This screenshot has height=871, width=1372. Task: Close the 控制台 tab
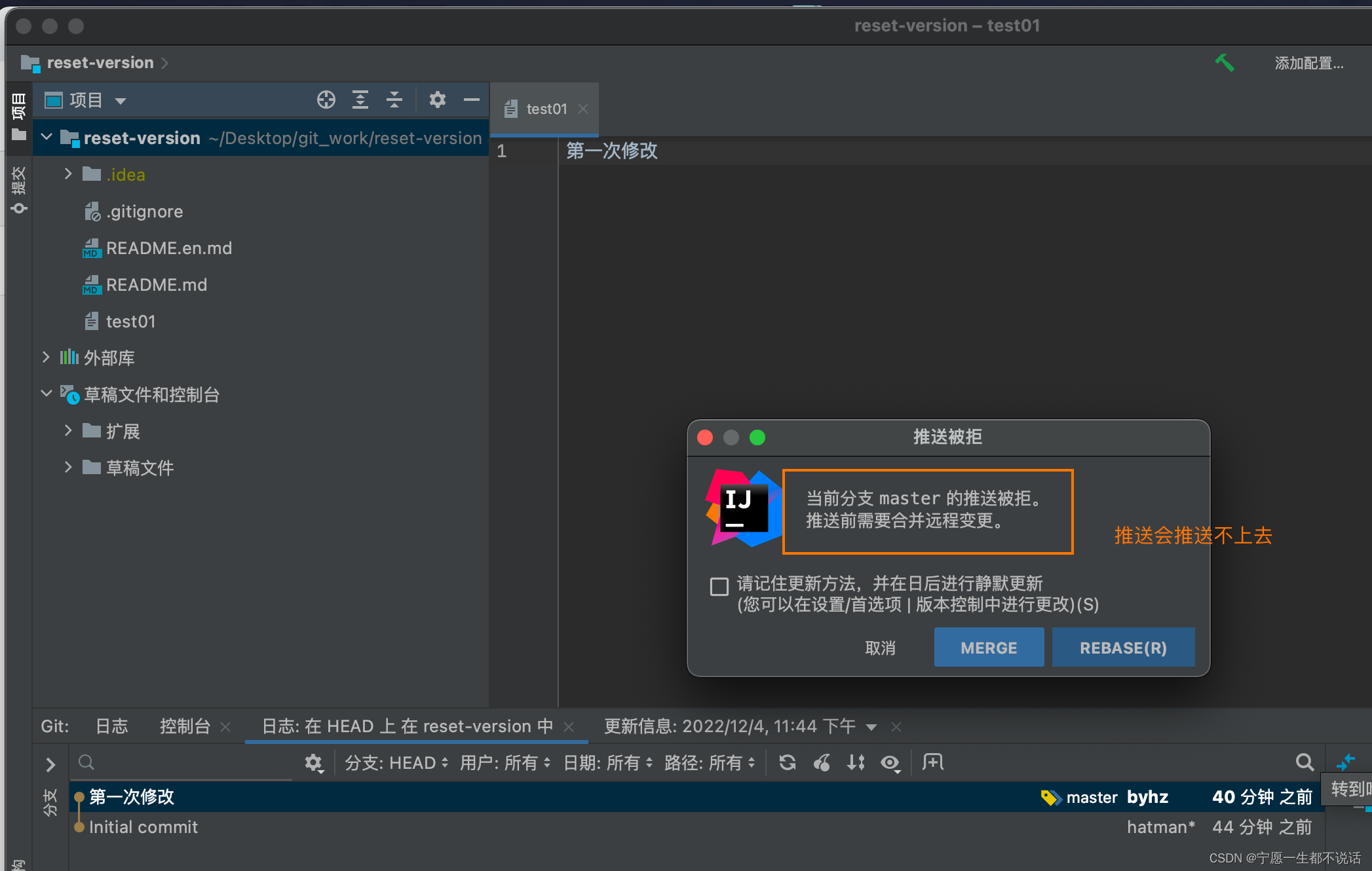coord(225,727)
